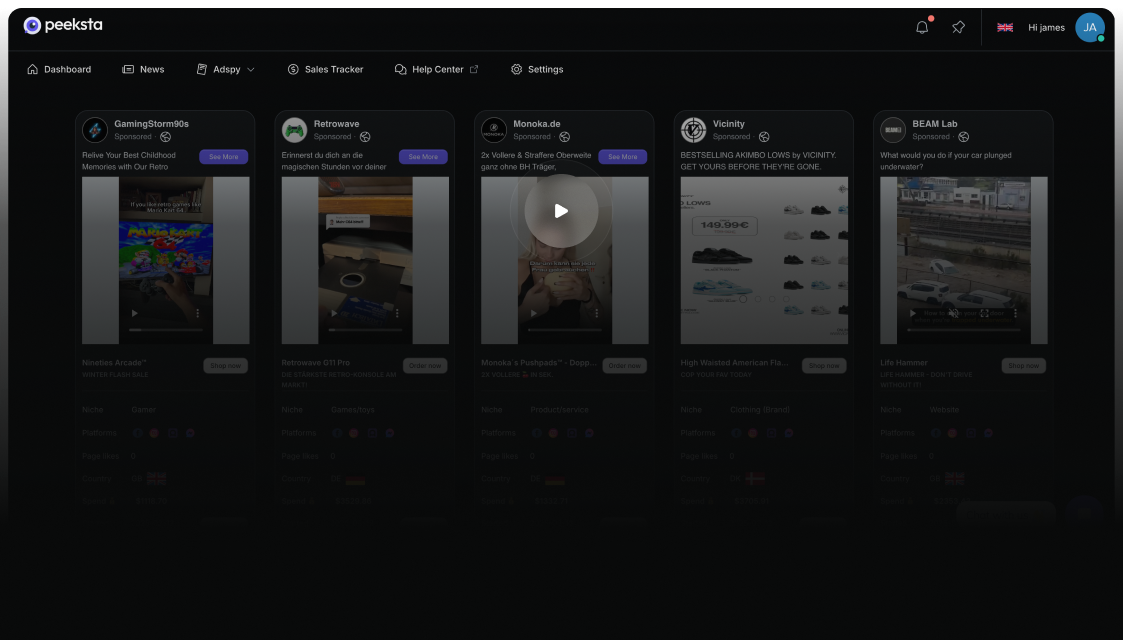Image resolution: width=1123 pixels, height=640 pixels.
Task: Click the Vicinity logo avatar
Action: [693, 130]
